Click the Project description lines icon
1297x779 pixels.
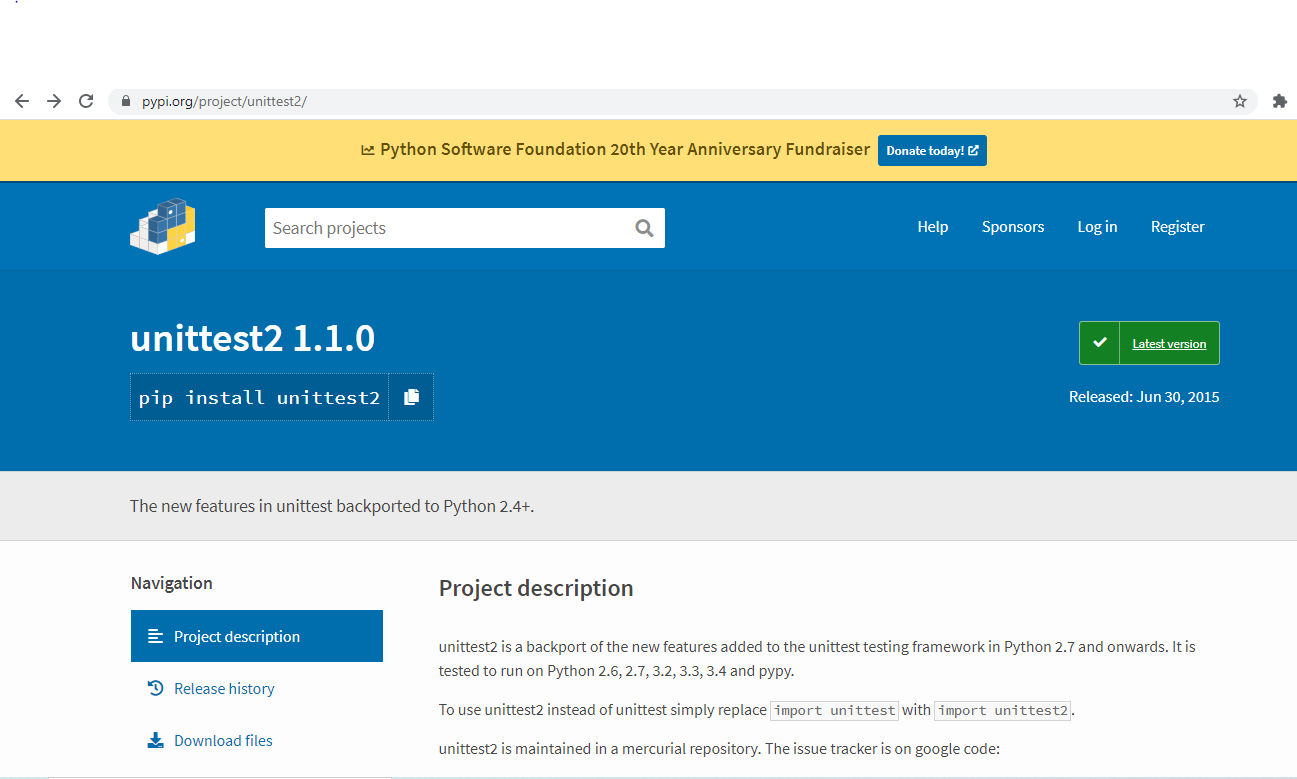coord(155,636)
